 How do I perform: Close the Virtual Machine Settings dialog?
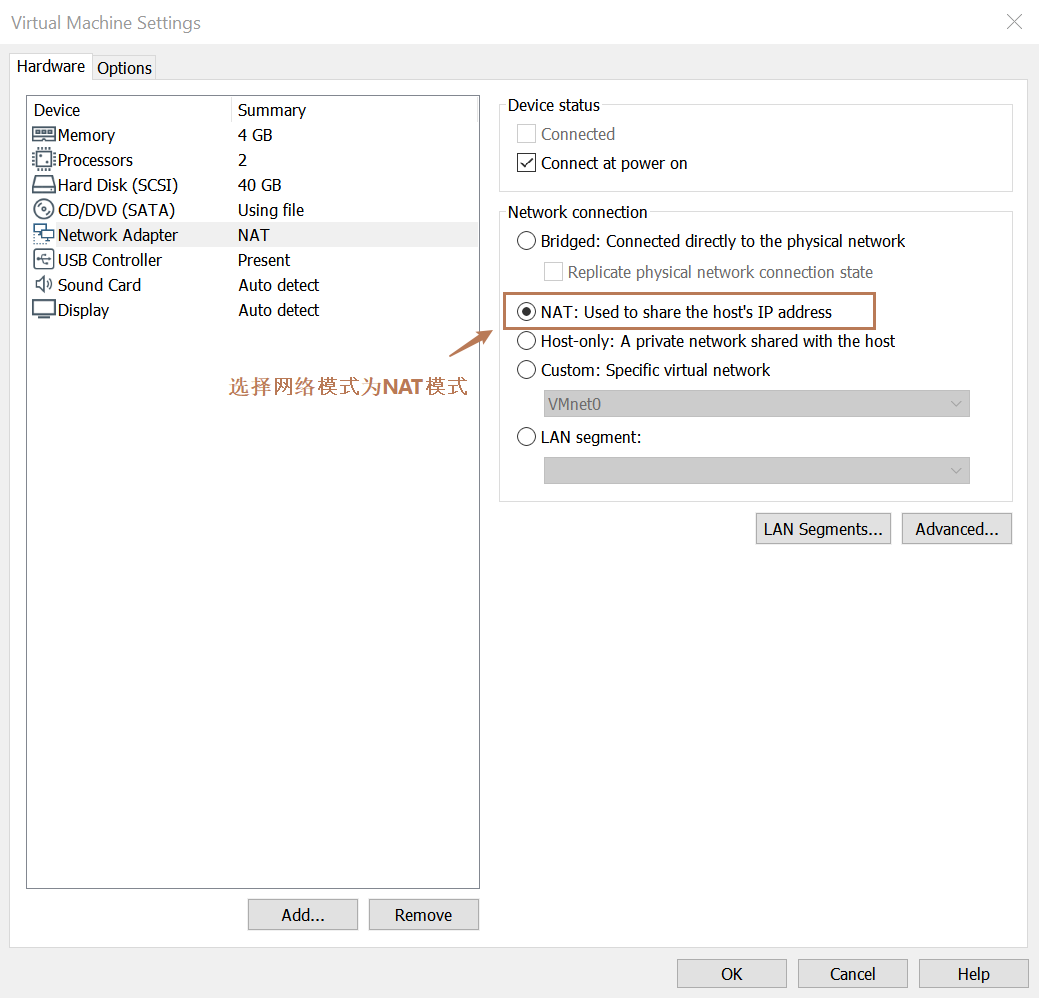point(1014,22)
